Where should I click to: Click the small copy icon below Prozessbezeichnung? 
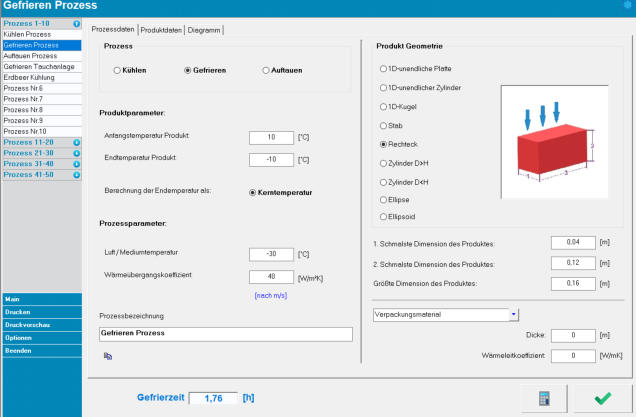(107, 354)
